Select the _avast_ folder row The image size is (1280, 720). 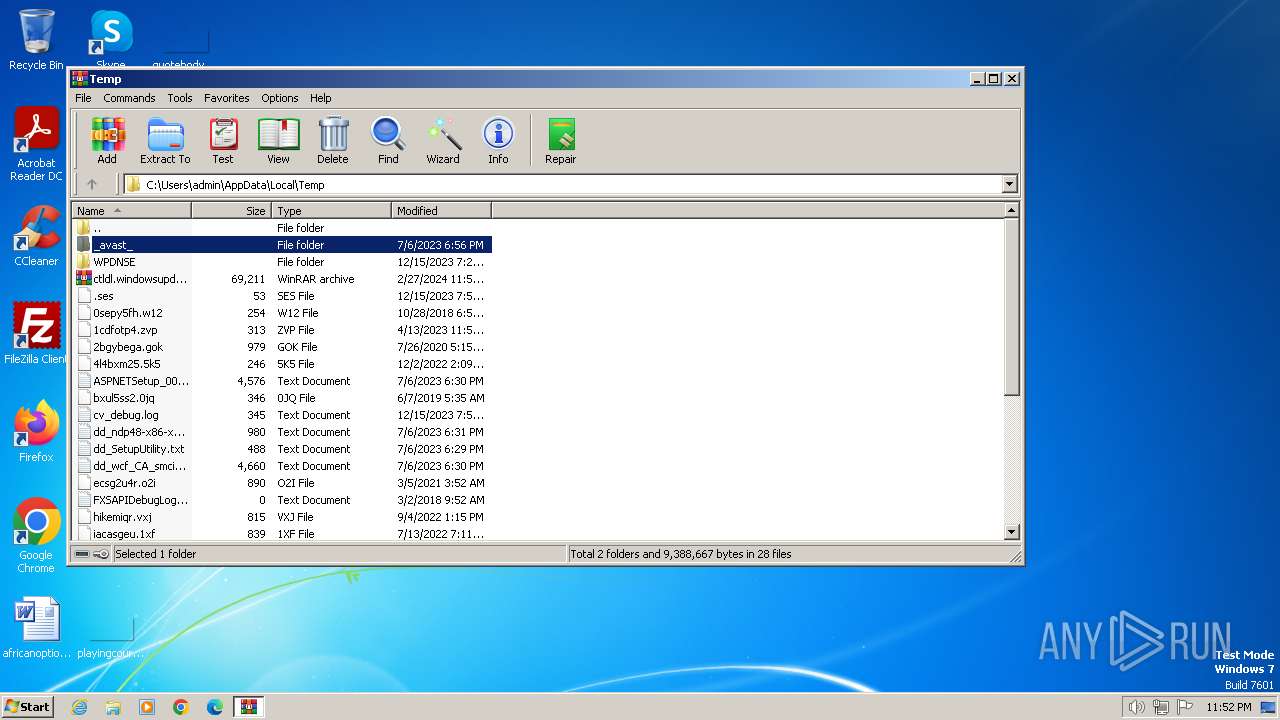(282, 245)
